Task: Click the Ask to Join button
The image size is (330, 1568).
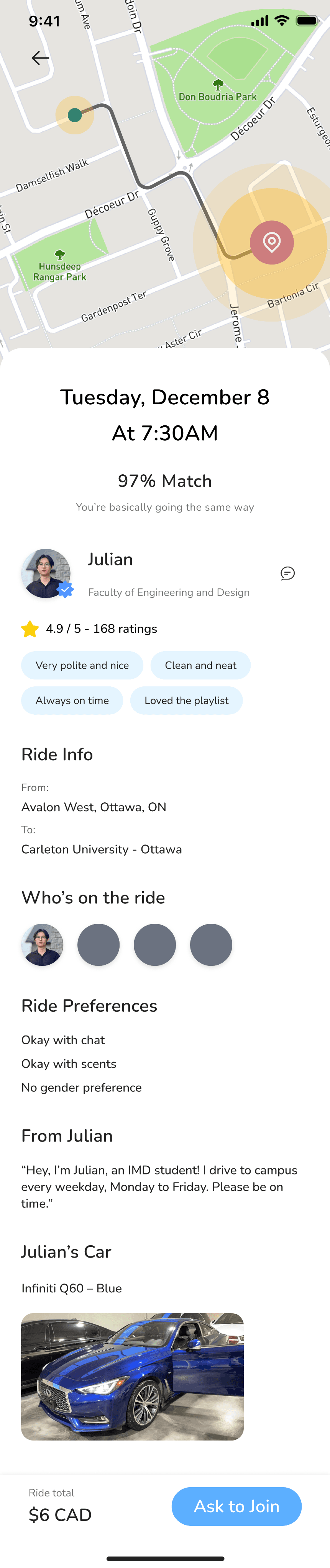Action: click(237, 1506)
